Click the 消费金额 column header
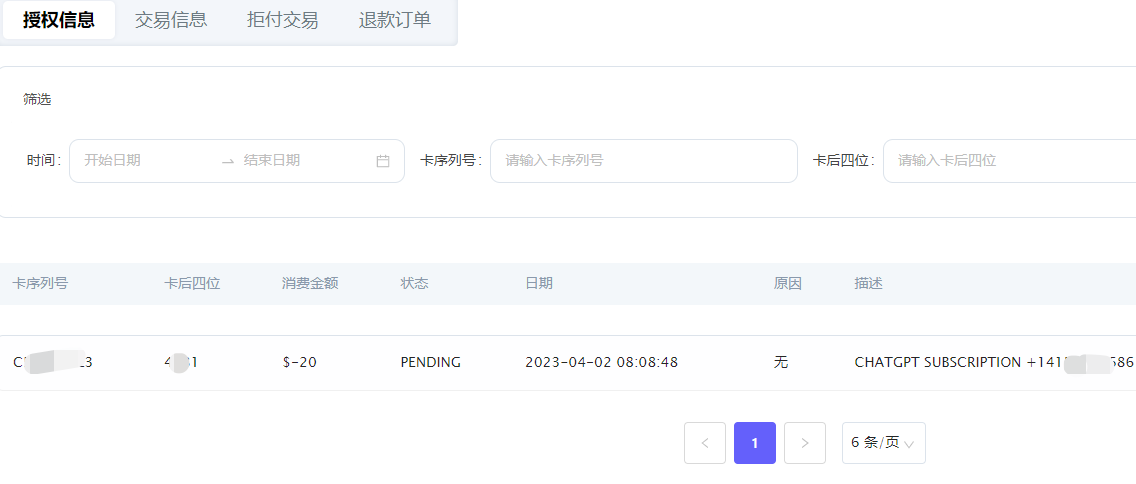Screen dimensions: 1136x484 310,283
